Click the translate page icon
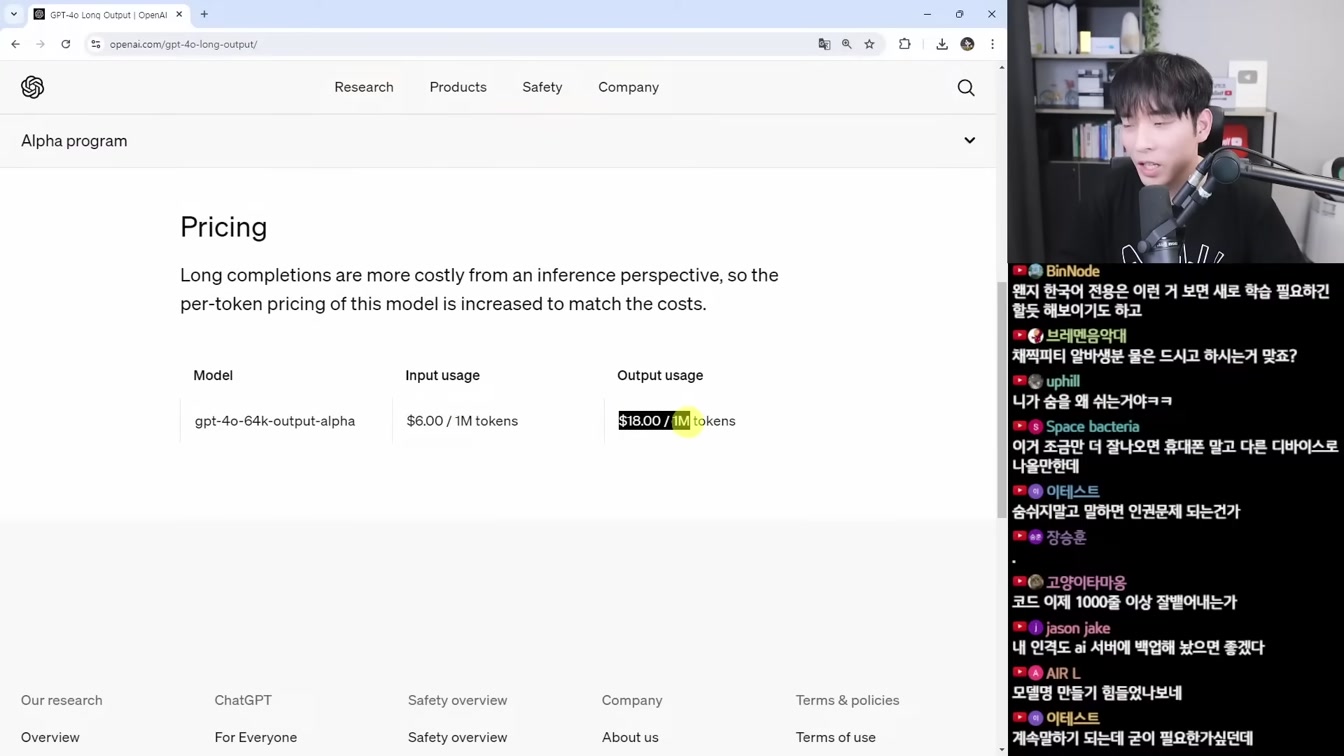Screen dimensions: 1344x756 point(824,44)
